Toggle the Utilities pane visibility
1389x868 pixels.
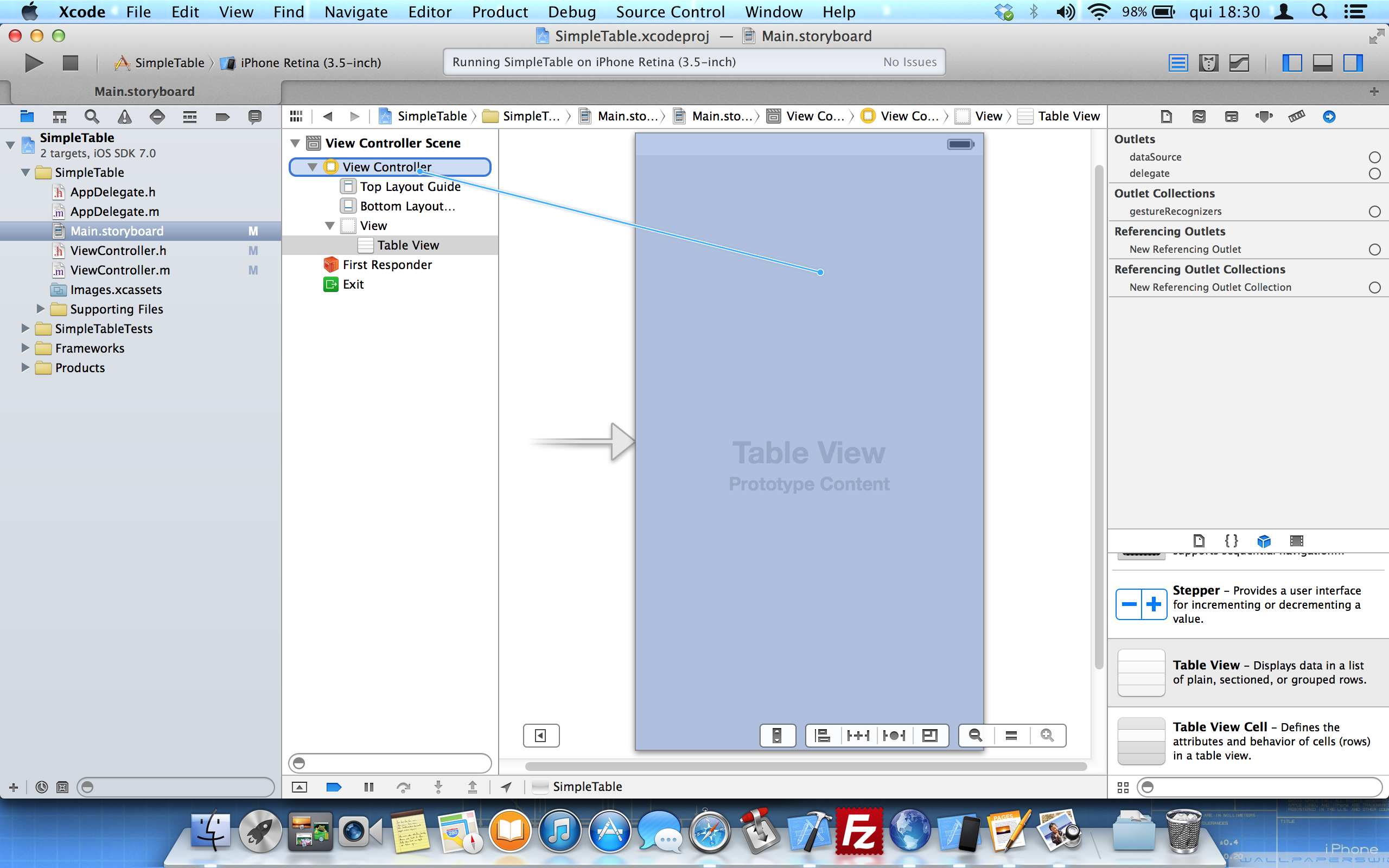1353,62
